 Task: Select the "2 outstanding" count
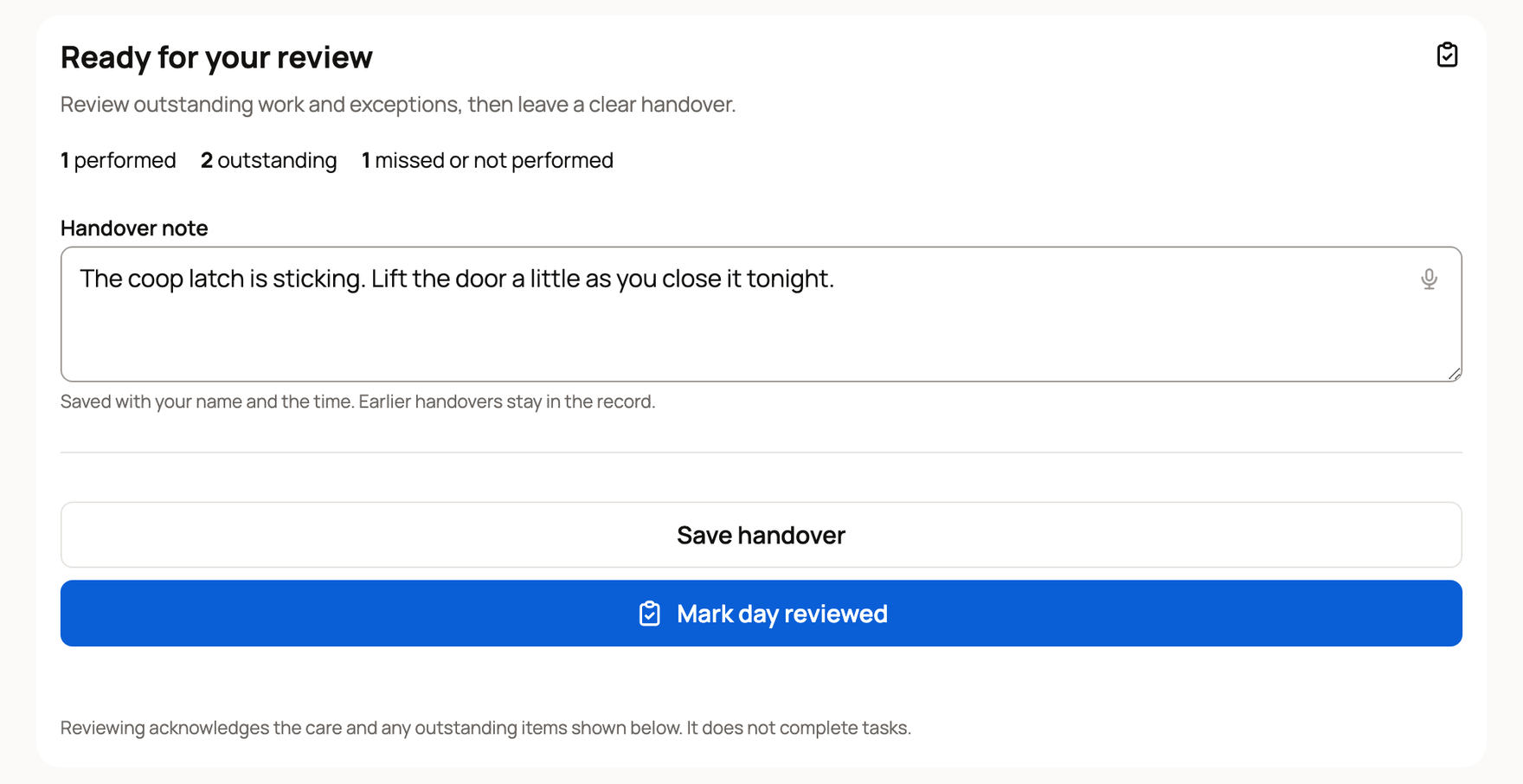(268, 160)
